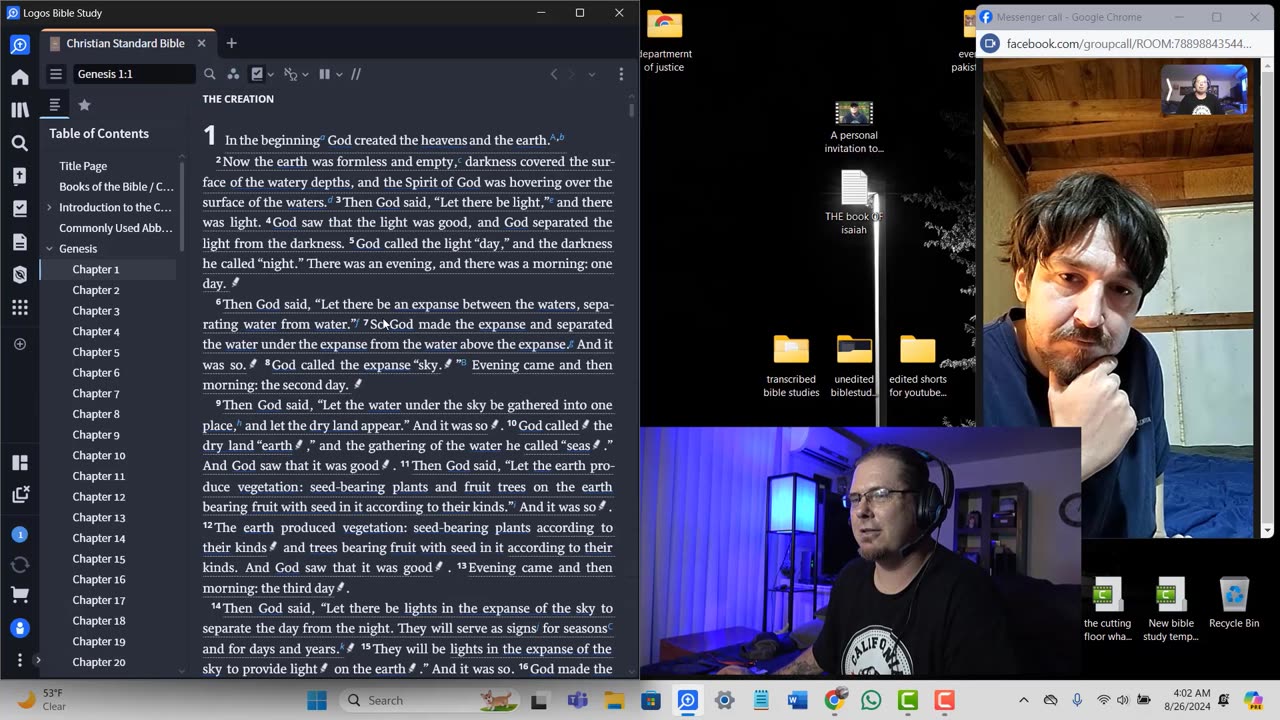Click the three-circles visual filters icon
The width and height of the screenshot is (1280, 720).
(x=233, y=74)
